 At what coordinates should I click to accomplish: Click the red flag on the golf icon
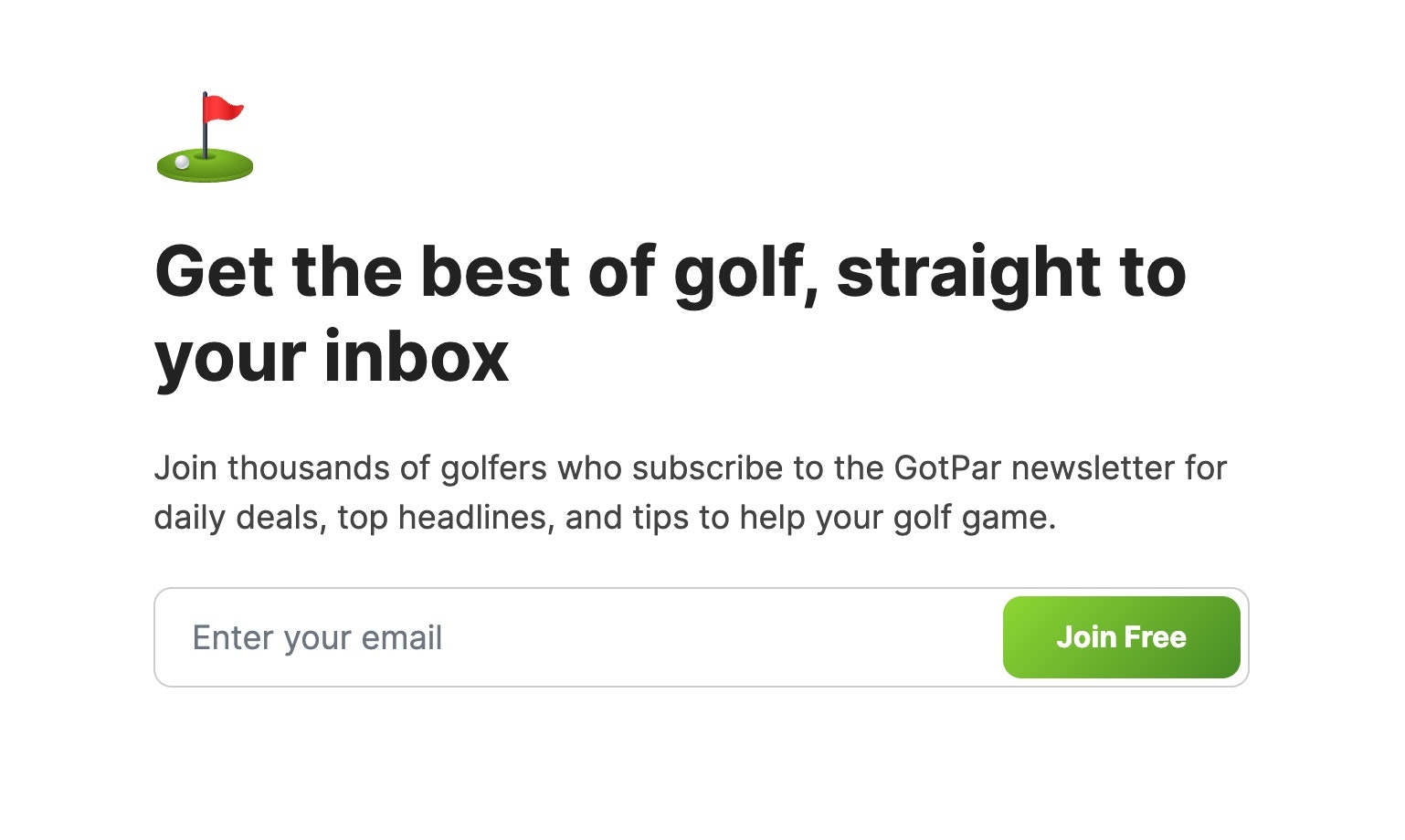222,110
